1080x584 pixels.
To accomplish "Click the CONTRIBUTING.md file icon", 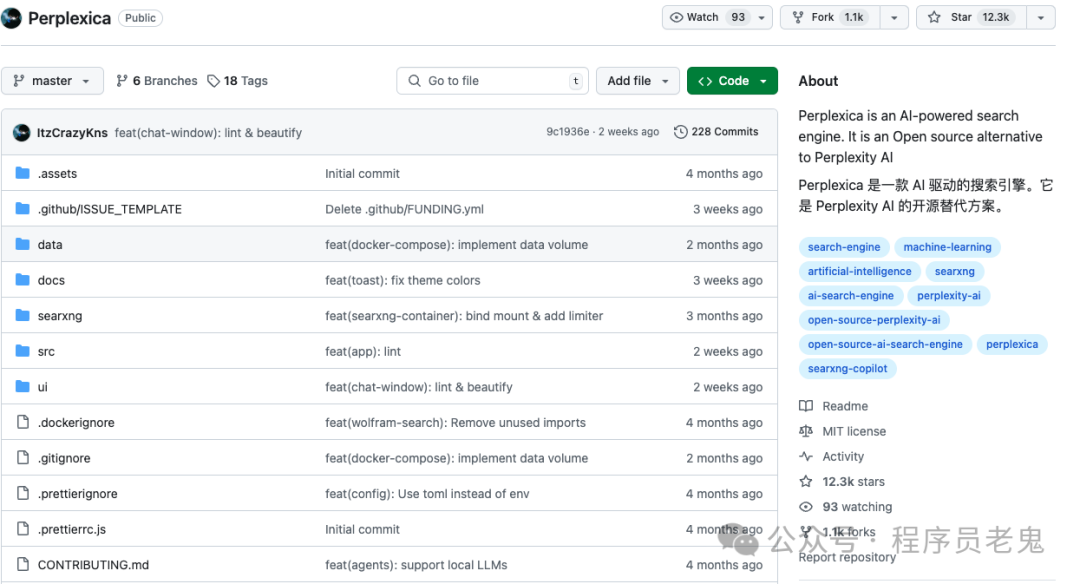I will click(x=23, y=564).
